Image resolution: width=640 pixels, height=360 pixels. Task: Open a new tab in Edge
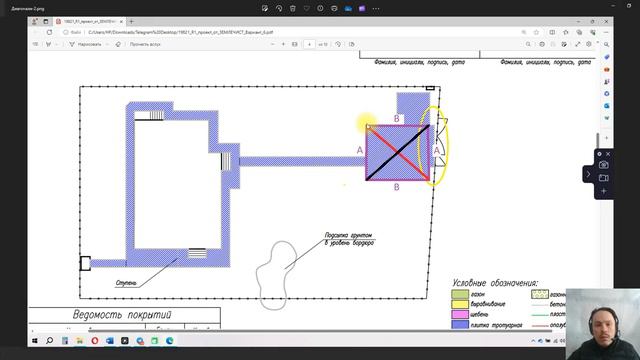pyautogui.click(x=131, y=21)
